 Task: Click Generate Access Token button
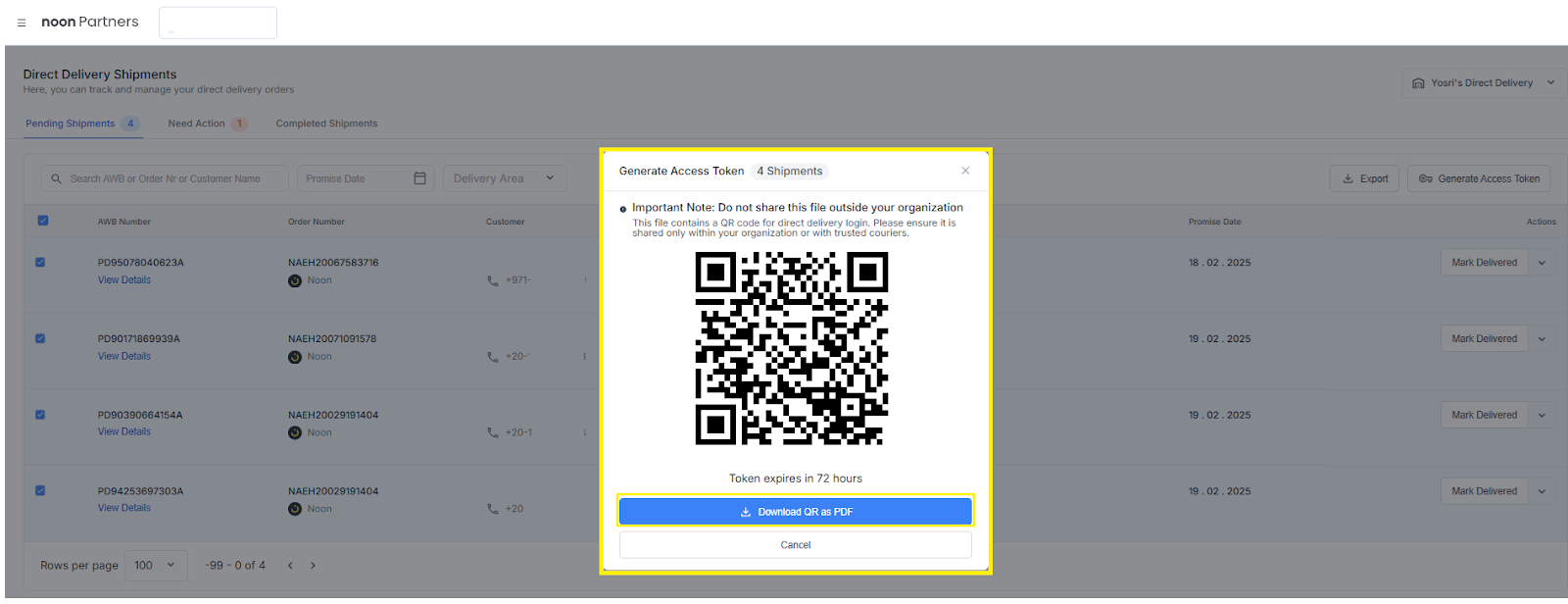(x=1479, y=178)
